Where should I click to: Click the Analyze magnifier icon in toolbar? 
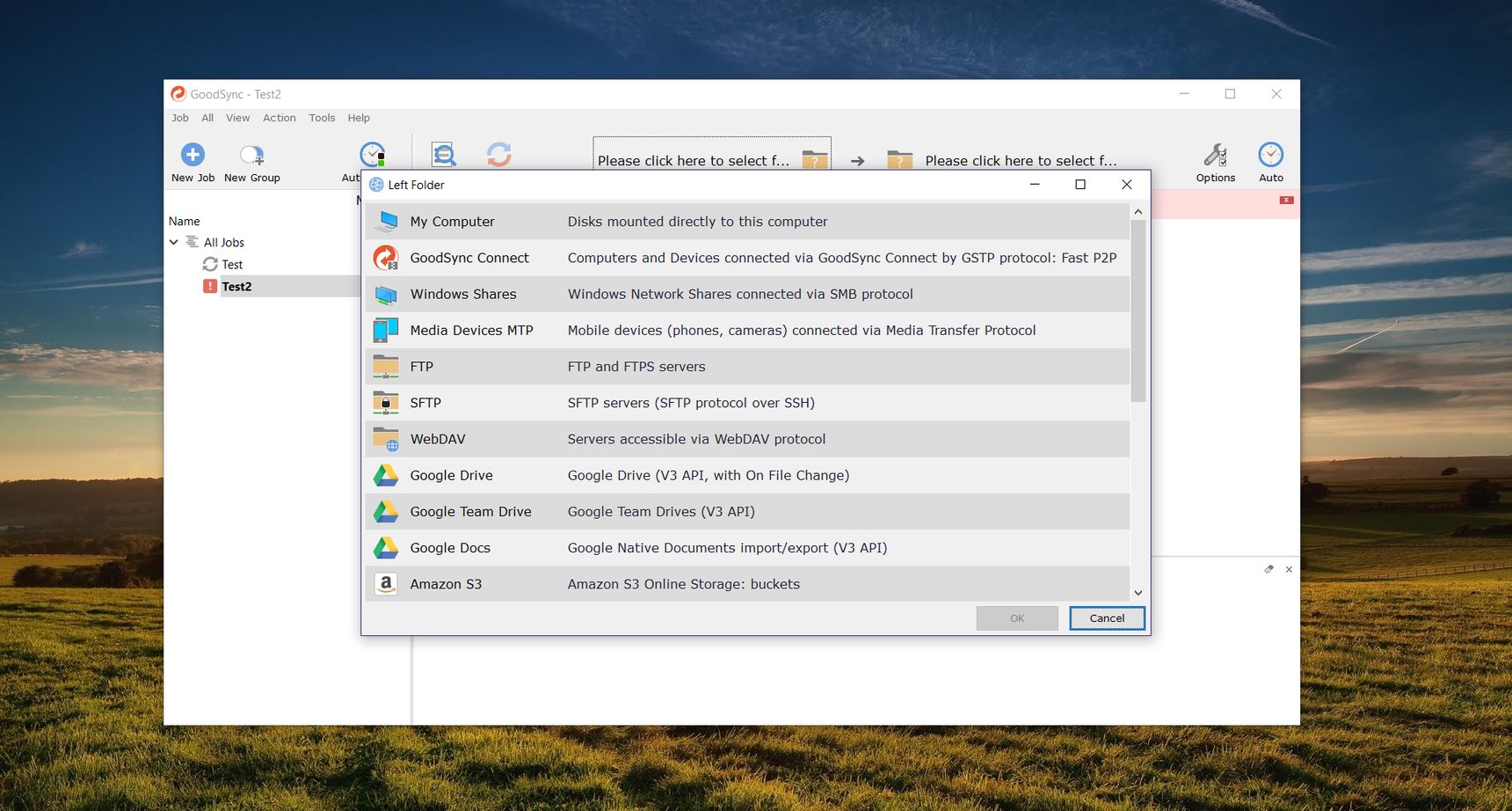(444, 155)
